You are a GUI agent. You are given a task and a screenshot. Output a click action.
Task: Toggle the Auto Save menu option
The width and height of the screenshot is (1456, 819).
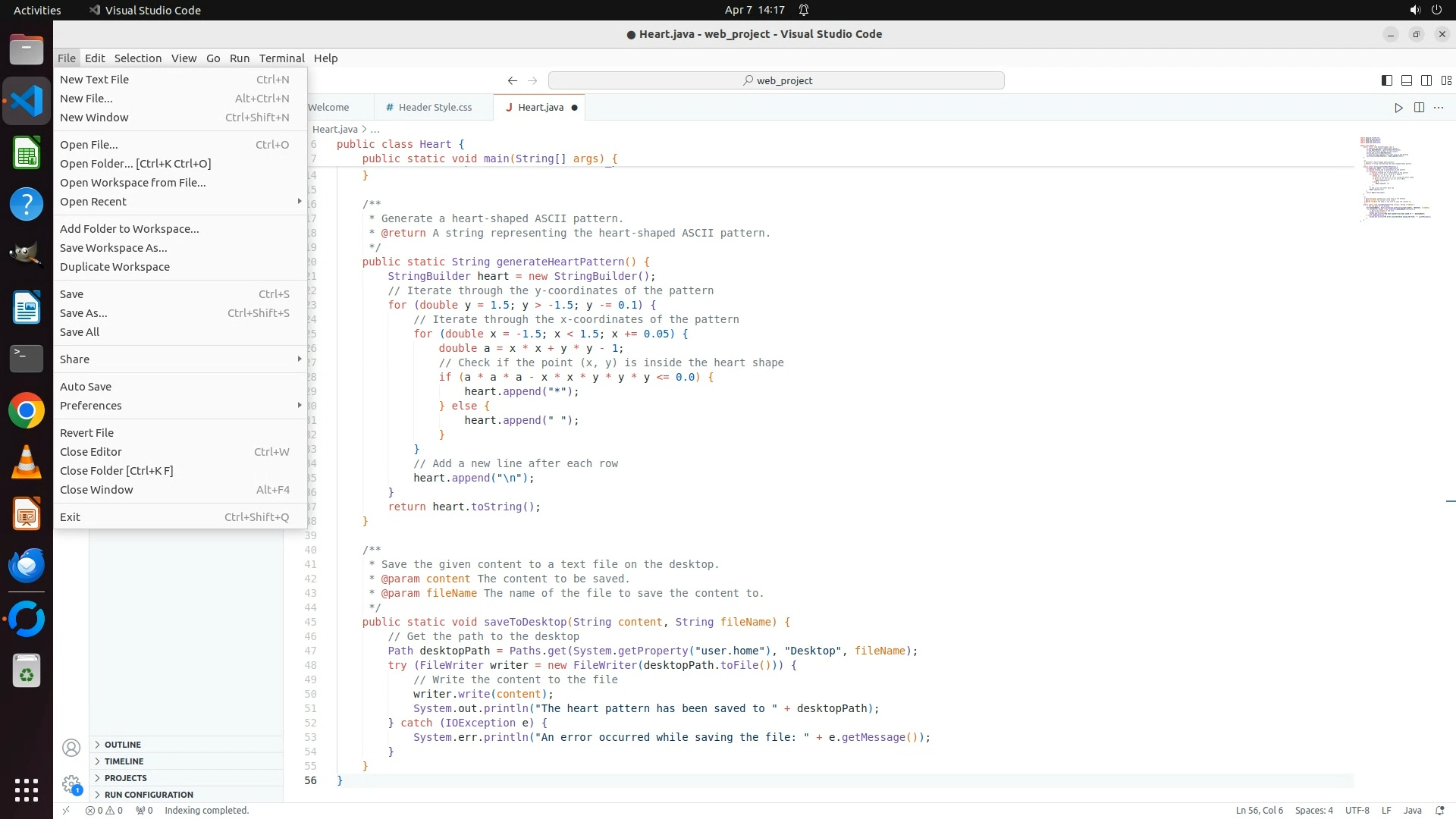86,387
